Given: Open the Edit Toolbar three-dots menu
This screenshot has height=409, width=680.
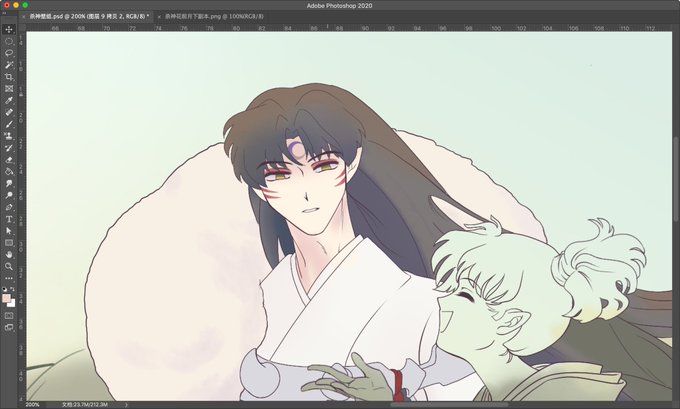Looking at the screenshot, I should coord(9,278).
